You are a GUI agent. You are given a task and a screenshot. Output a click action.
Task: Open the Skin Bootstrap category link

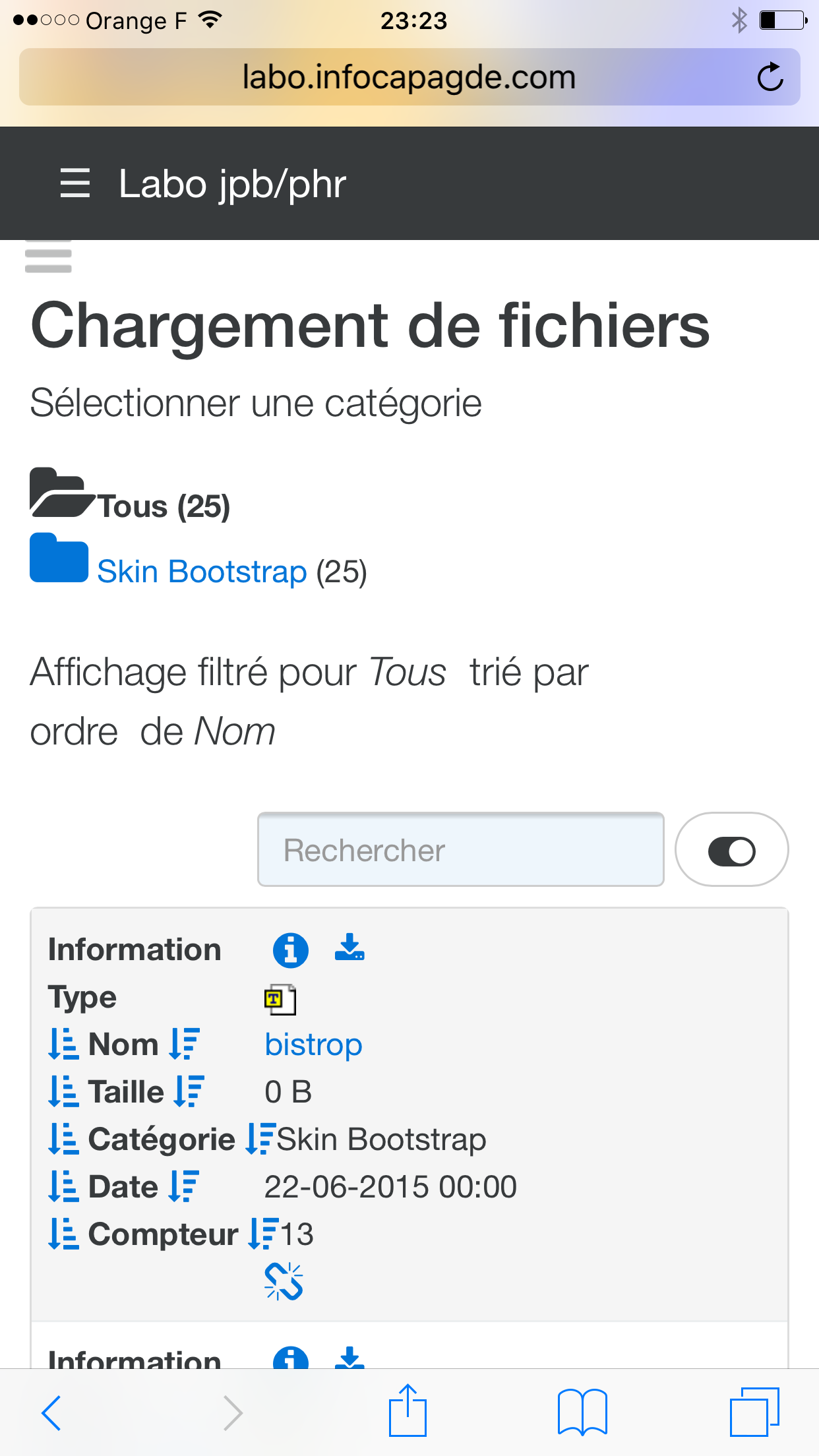click(x=202, y=571)
